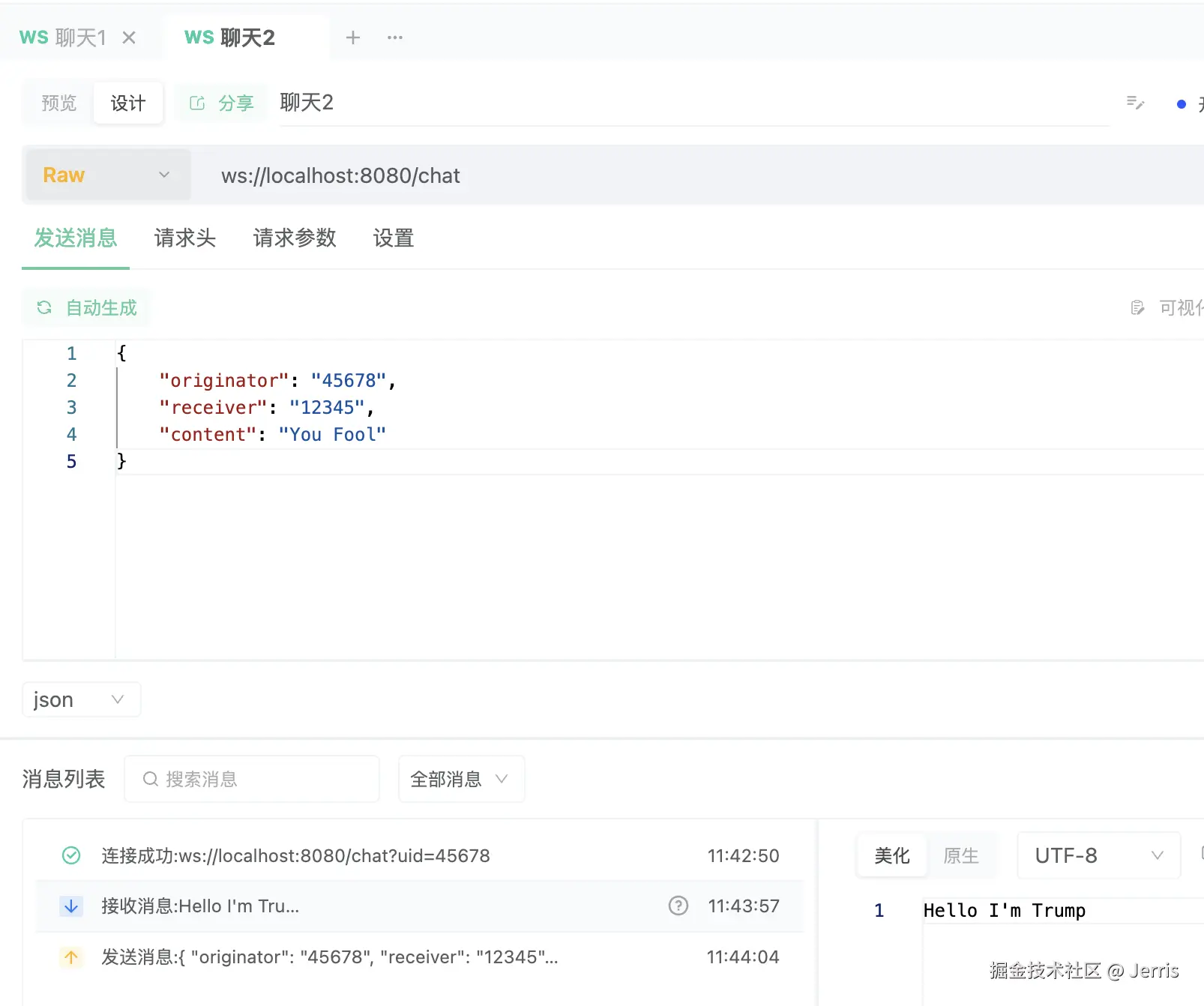Click the edit description icon near title

pyautogui.click(x=1136, y=103)
